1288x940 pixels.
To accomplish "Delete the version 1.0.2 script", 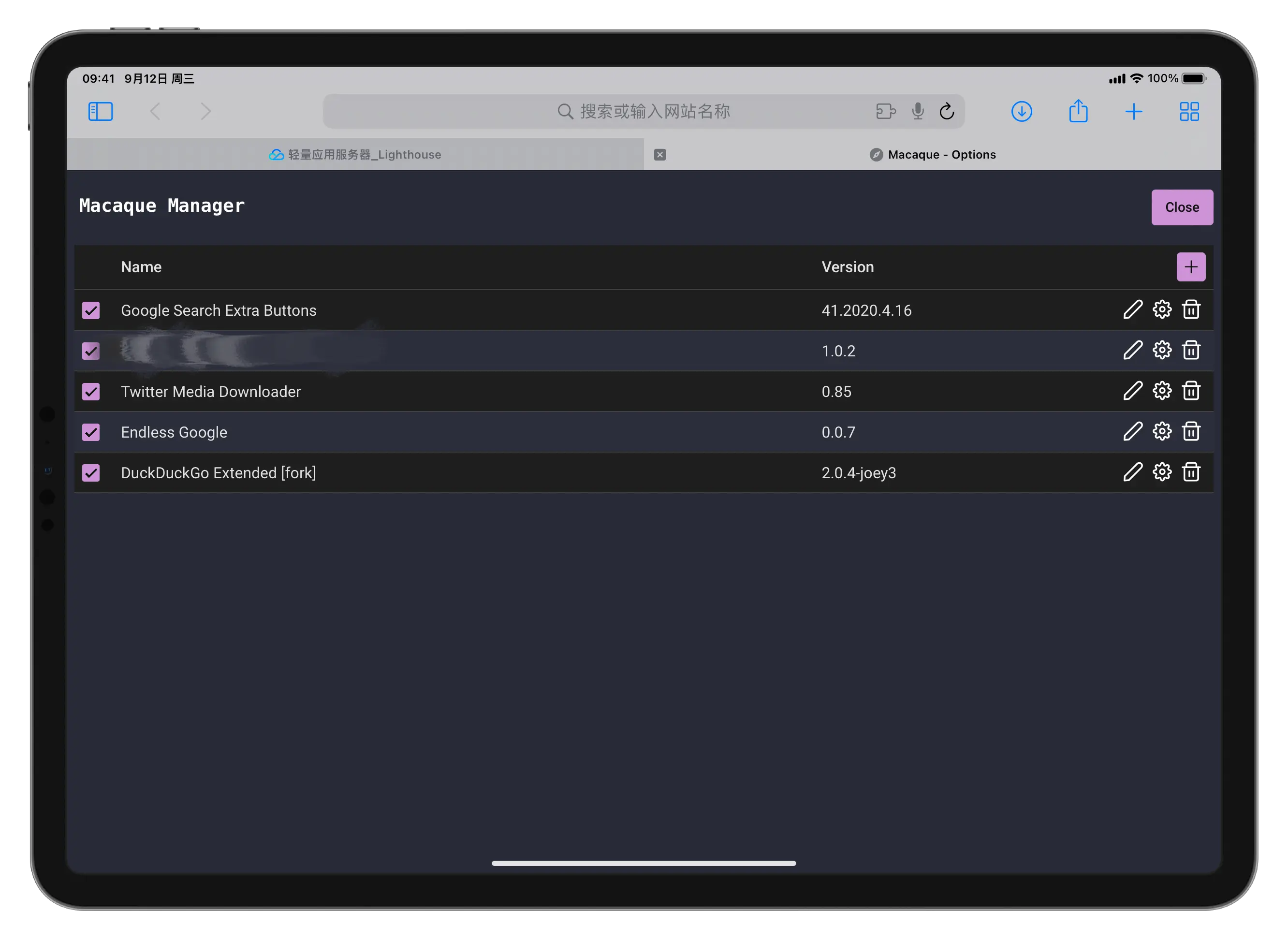I will pyautogui.click(x=1191, y=351).
